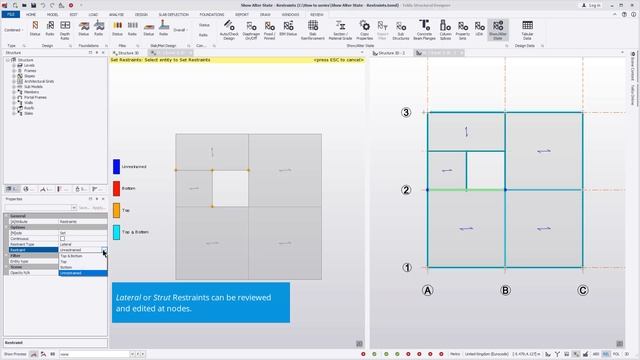The image size is (640, 360).
Task: Select the Architectural Grids tree item
Action: click(39, 81)
